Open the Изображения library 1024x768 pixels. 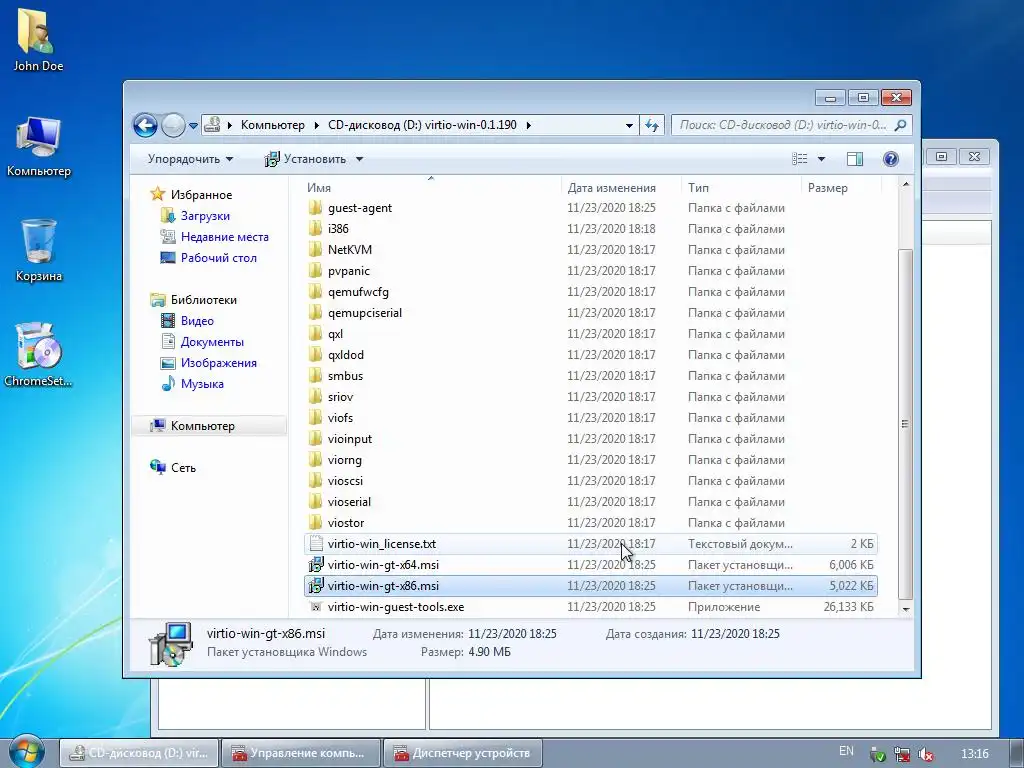pos(219,362)
